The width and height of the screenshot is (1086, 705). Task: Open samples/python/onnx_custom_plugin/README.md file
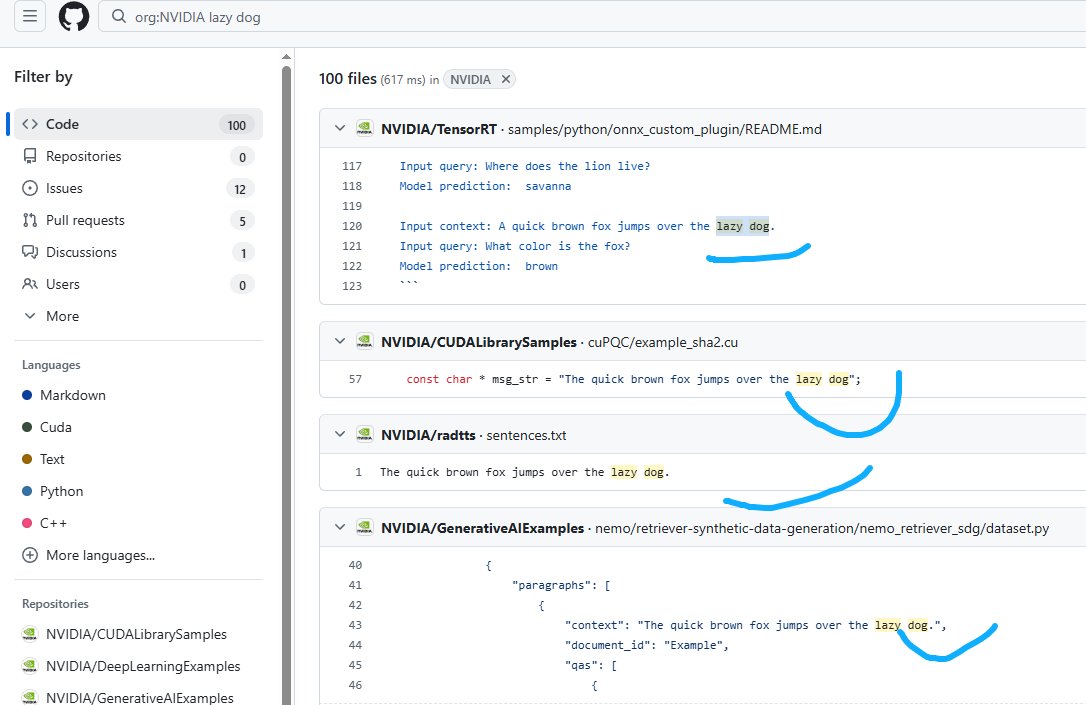point(665,129)
